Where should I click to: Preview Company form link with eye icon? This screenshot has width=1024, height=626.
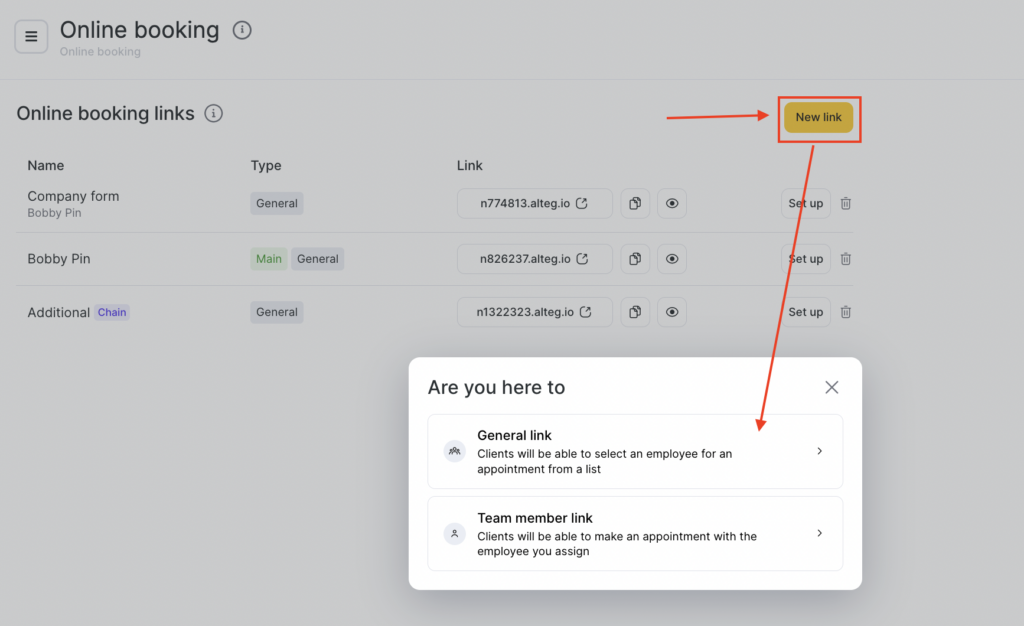pyautogui.click(x=672, y=203)
